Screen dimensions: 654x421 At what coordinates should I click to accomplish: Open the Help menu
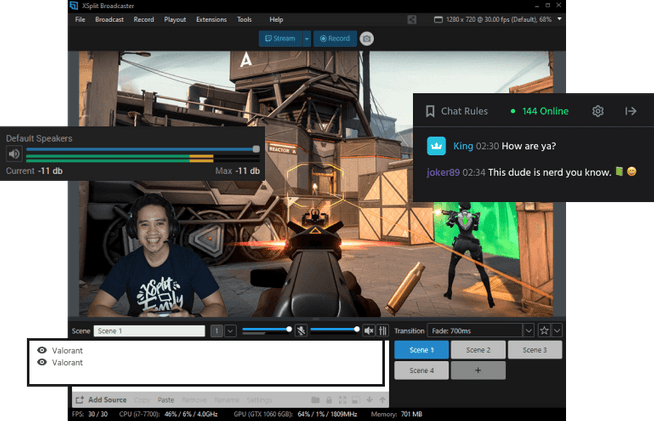(276, 20)
